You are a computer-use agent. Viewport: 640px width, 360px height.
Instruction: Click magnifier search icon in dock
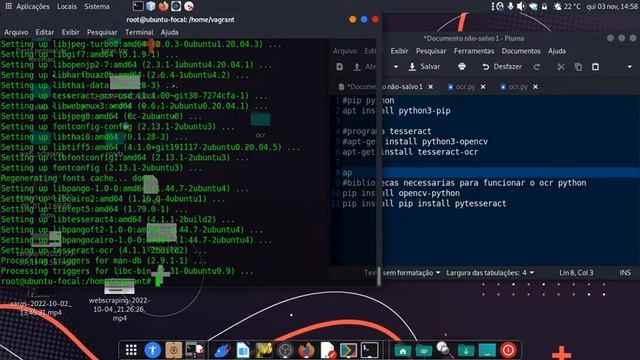[444, 349]
